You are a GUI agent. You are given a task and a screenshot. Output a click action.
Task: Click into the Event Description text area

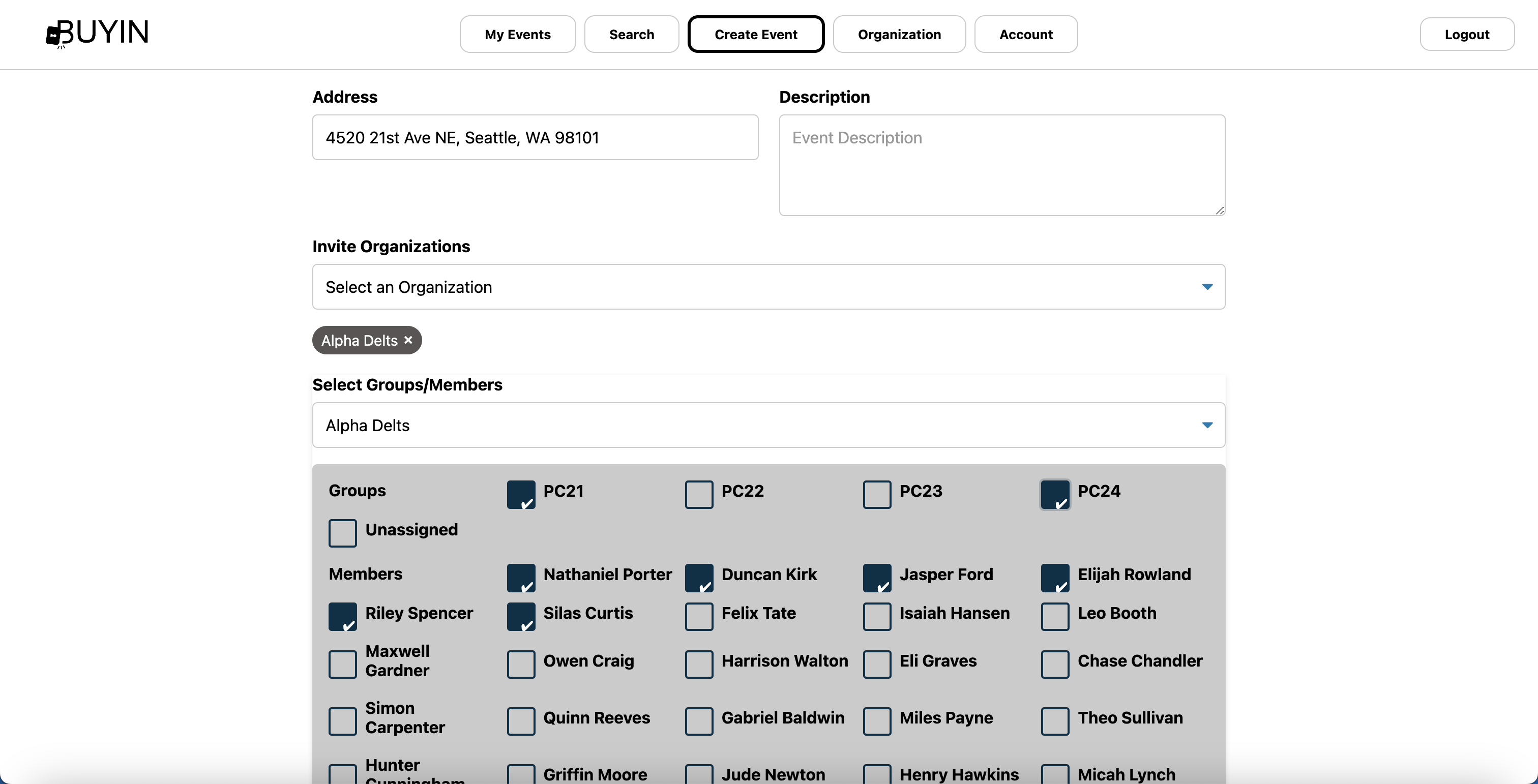click(1001, 165)
